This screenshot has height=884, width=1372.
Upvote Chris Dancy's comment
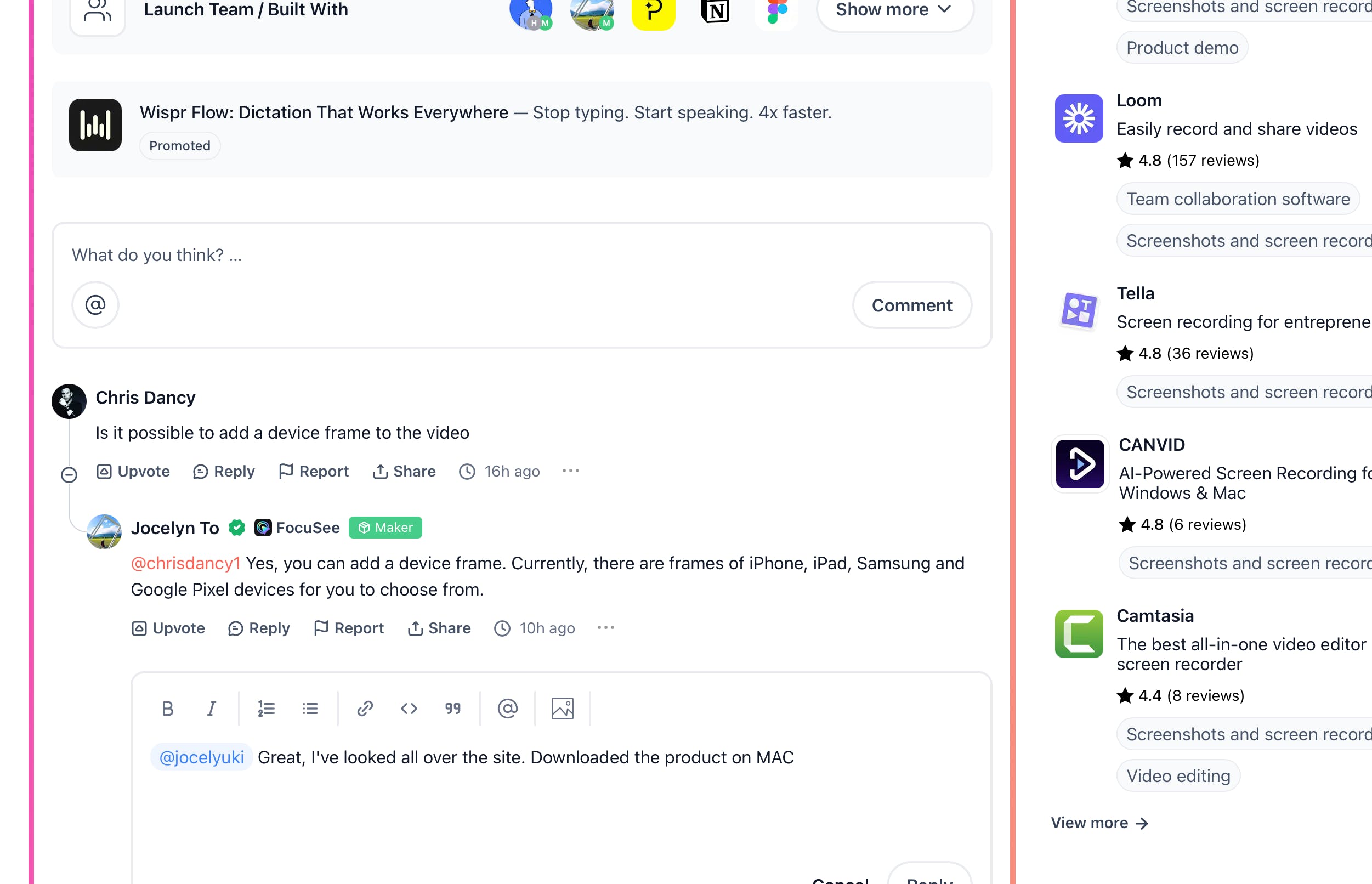coord(133,472)
